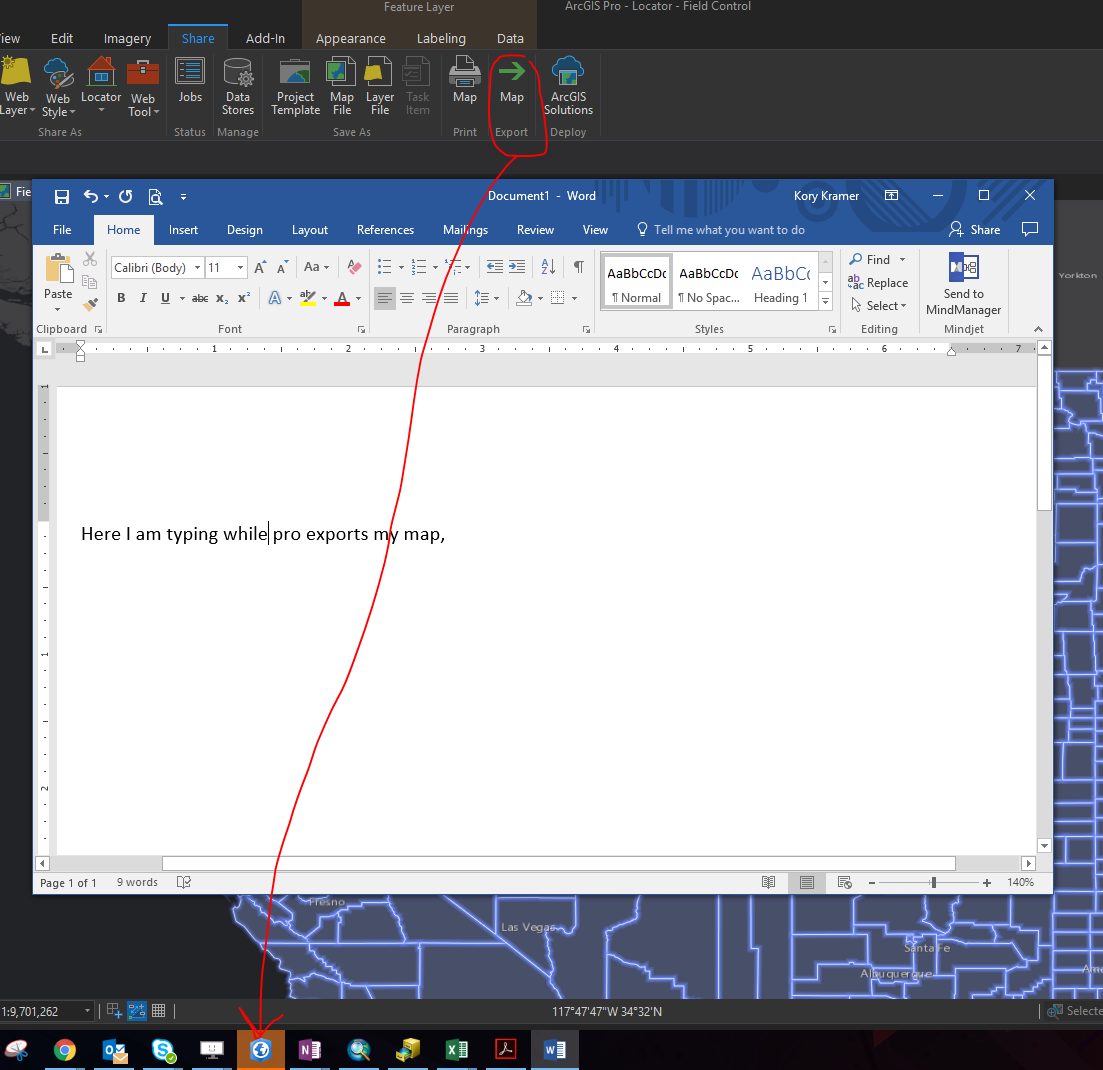Expand the font size dropdown showing 11
Viewport: 1103px width, 1070px height.
(x=240, y=268)
